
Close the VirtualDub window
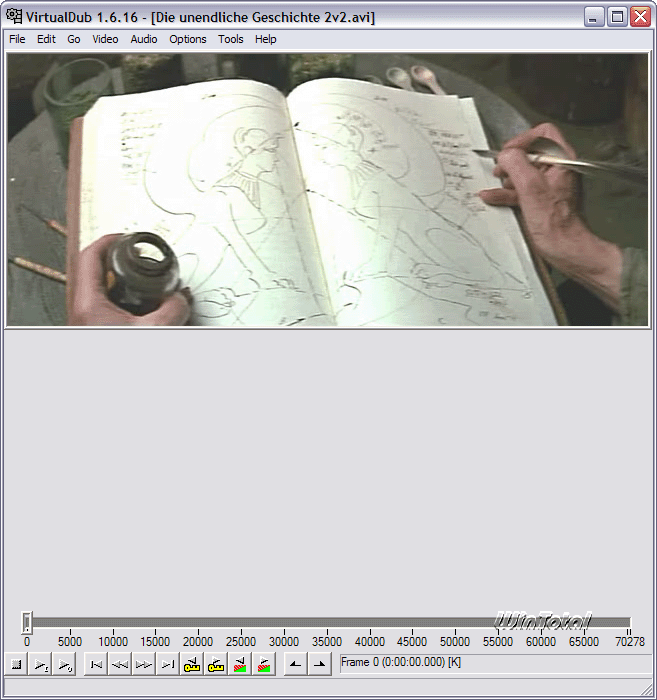point(640,17)
